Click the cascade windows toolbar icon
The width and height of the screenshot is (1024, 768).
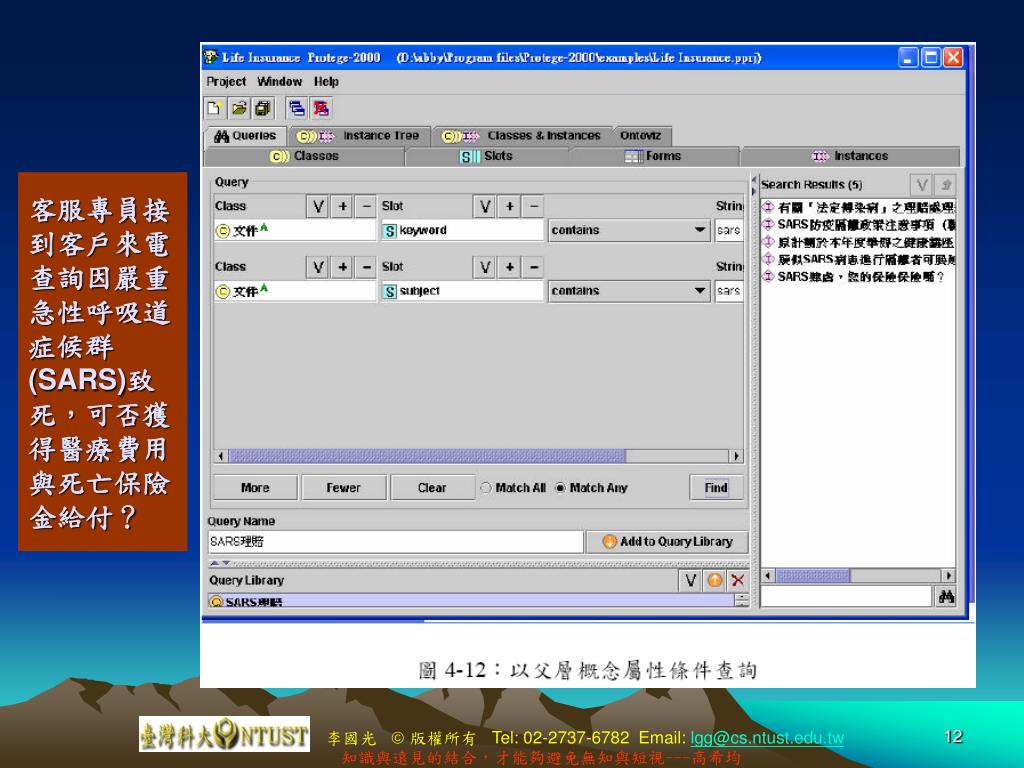(x=296, y=108)
